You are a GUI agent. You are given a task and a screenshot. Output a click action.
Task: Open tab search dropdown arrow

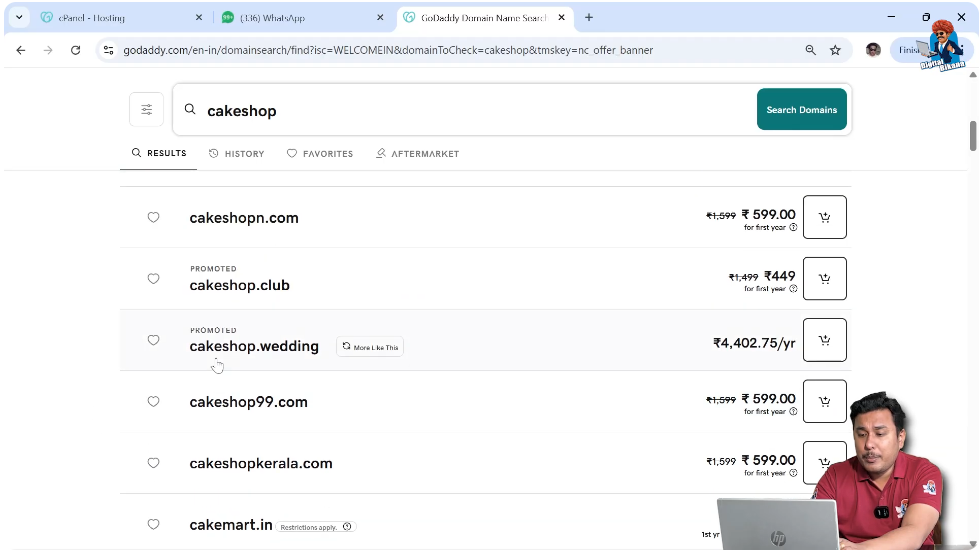tap(19, 18)
